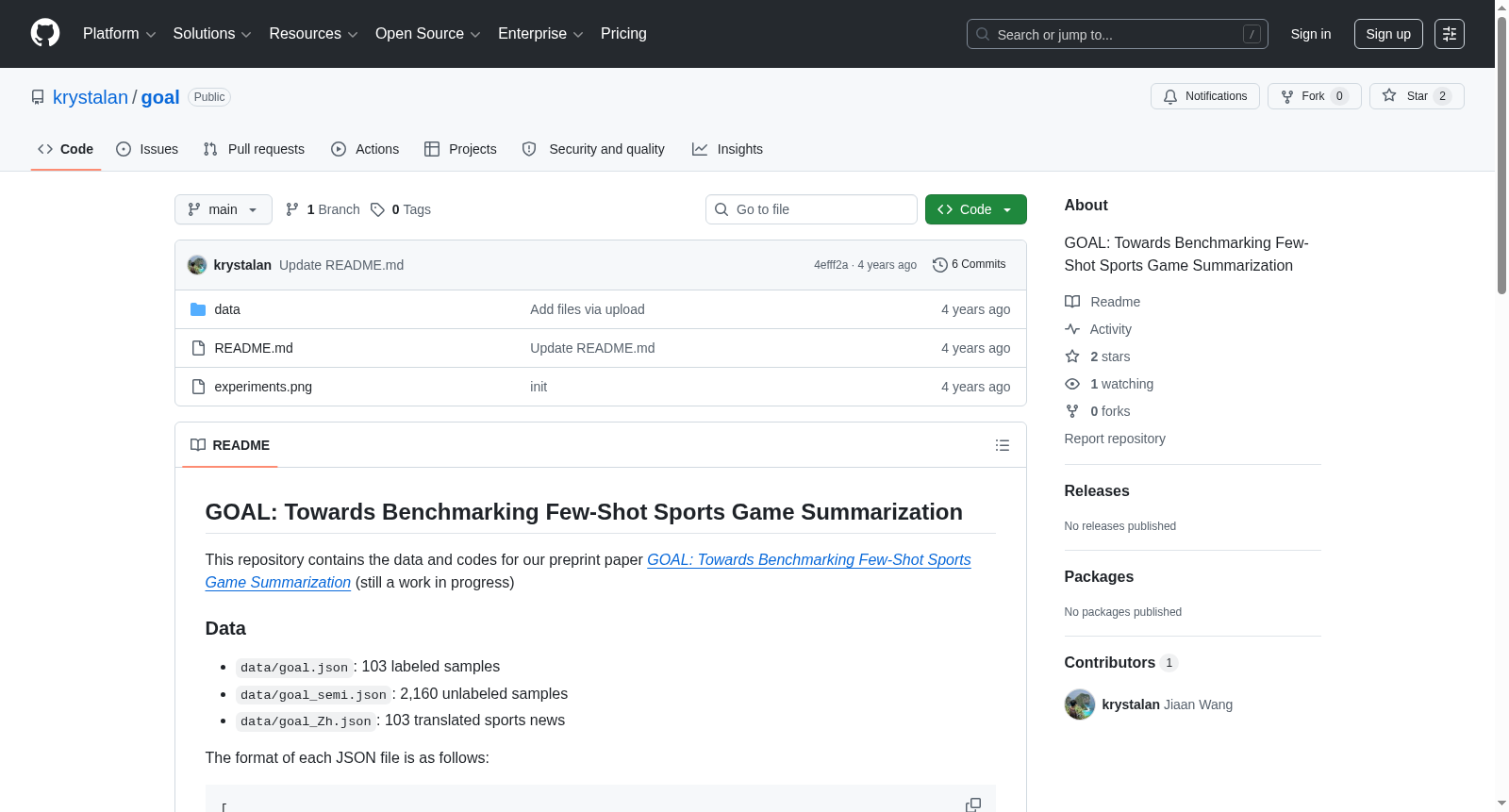Click the krystalan avatar in commit row
Image resolution: width=1509 pixels, height=812 pixels.
coord(197,265)
